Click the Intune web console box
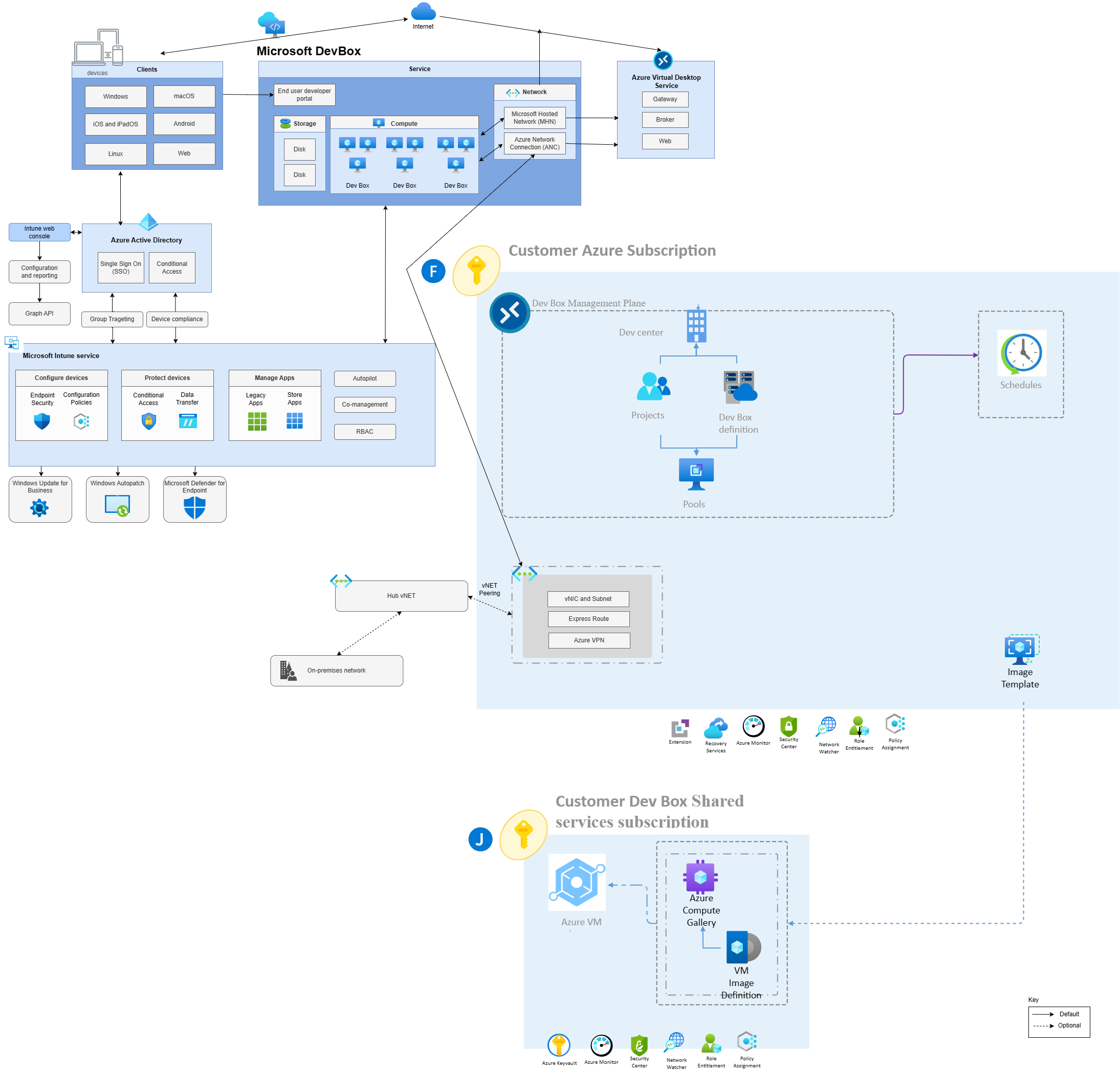 (39, 232)
